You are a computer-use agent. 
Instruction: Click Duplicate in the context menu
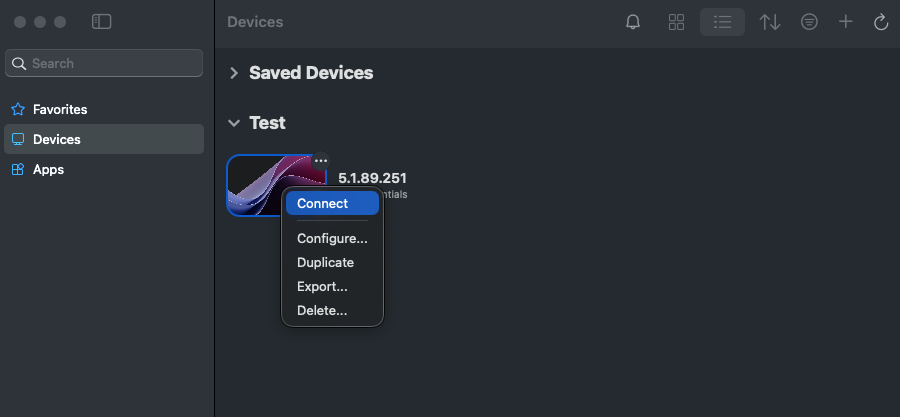pyautogui.click(x=325, y=262)
